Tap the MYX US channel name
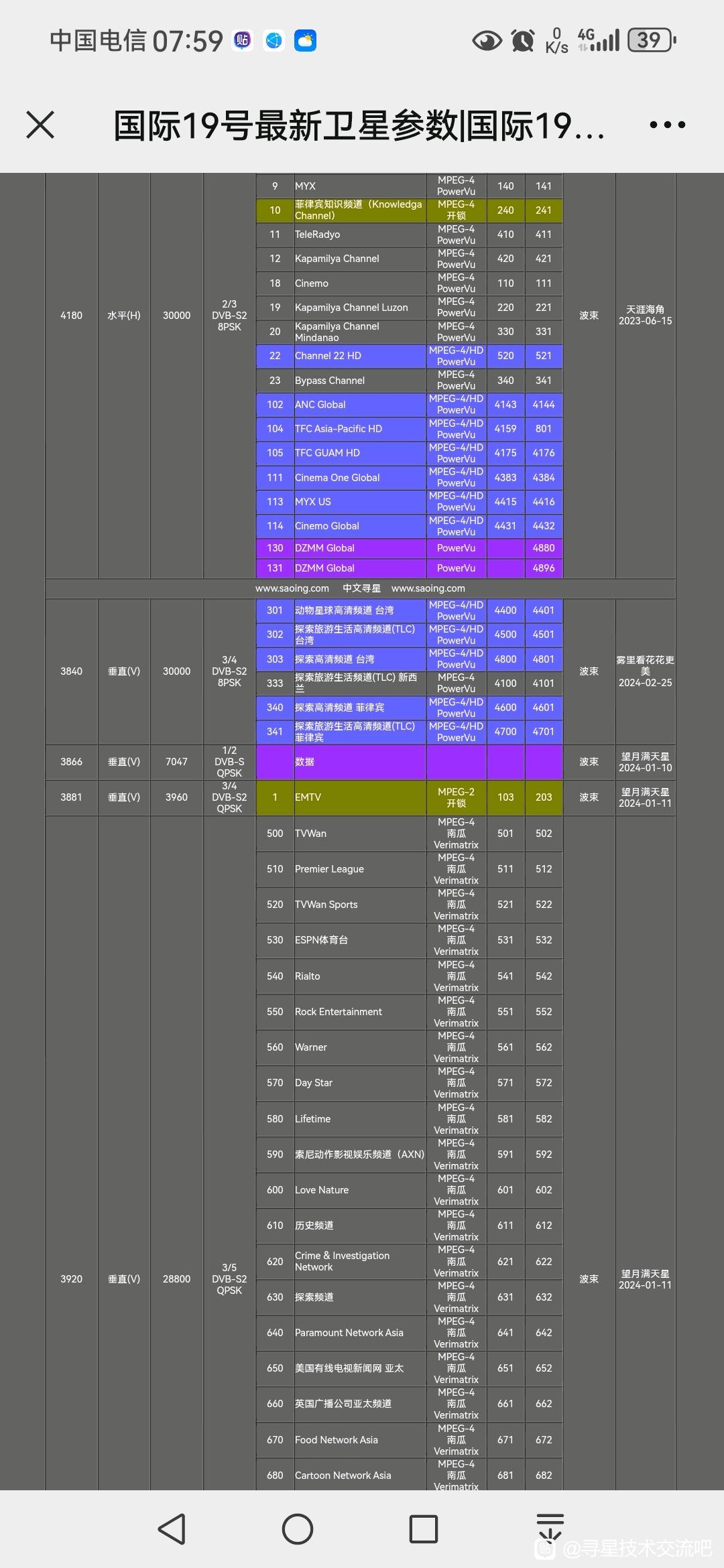Screen dimensions: 724x1568 point(313,502)
